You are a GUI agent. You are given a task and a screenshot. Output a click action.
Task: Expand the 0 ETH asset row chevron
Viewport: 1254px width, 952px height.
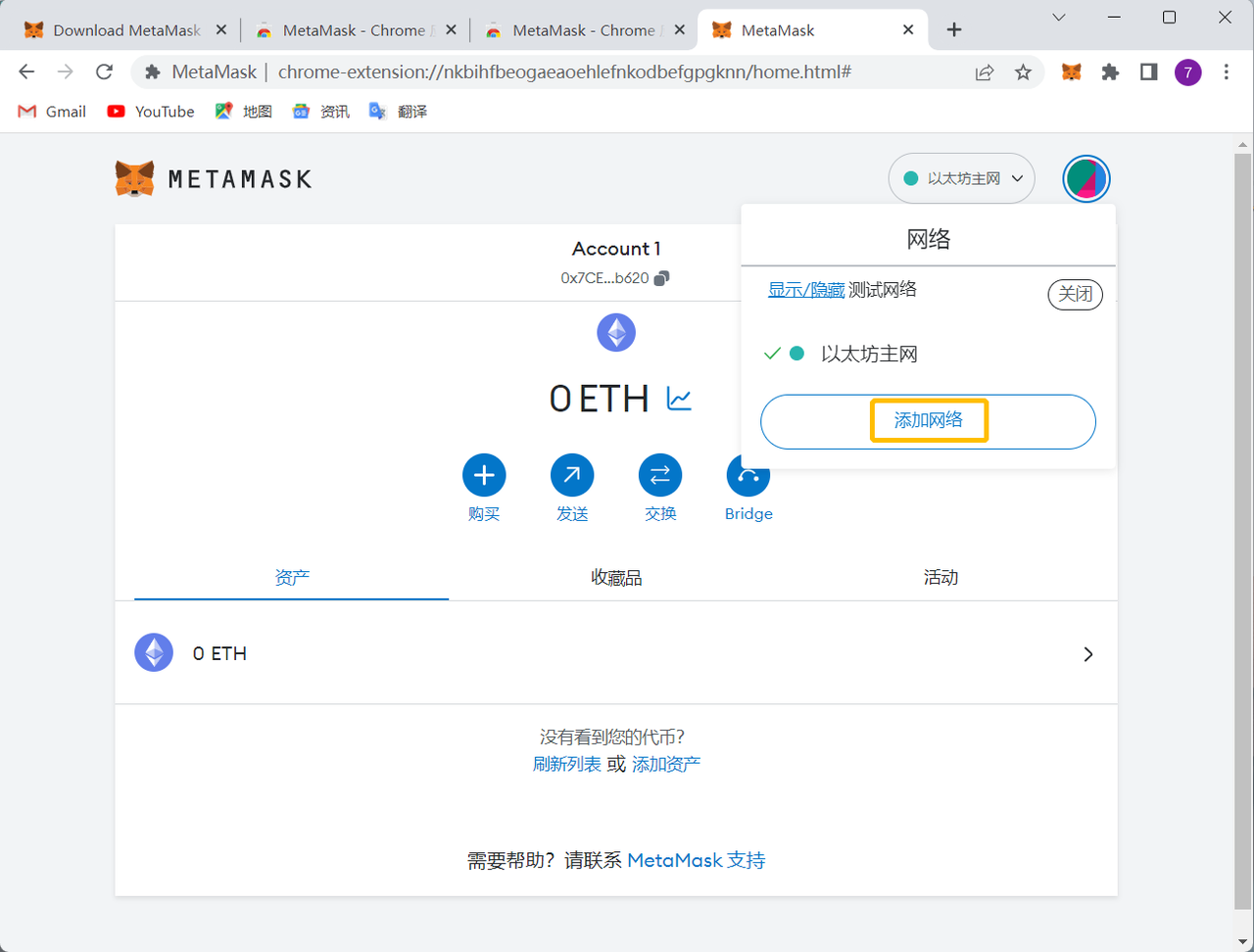pyautogui.click(x=1087, y=654)
